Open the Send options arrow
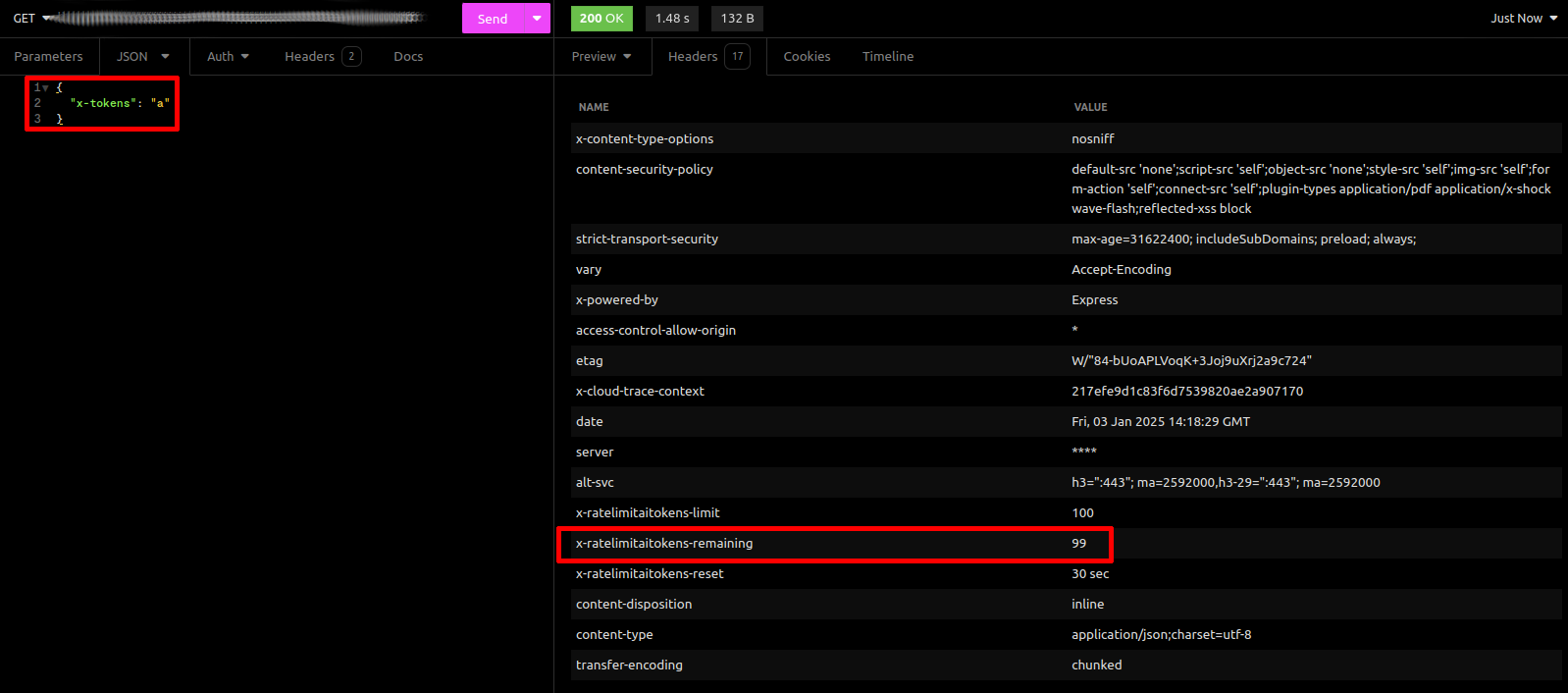Viewport: 1568px width, 693px height. click(537, 19)
